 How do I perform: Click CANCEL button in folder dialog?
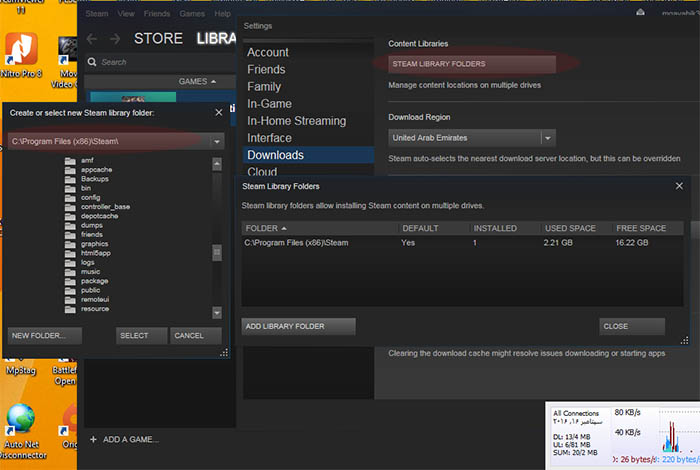pyautogui.click(x=196, y=336)
